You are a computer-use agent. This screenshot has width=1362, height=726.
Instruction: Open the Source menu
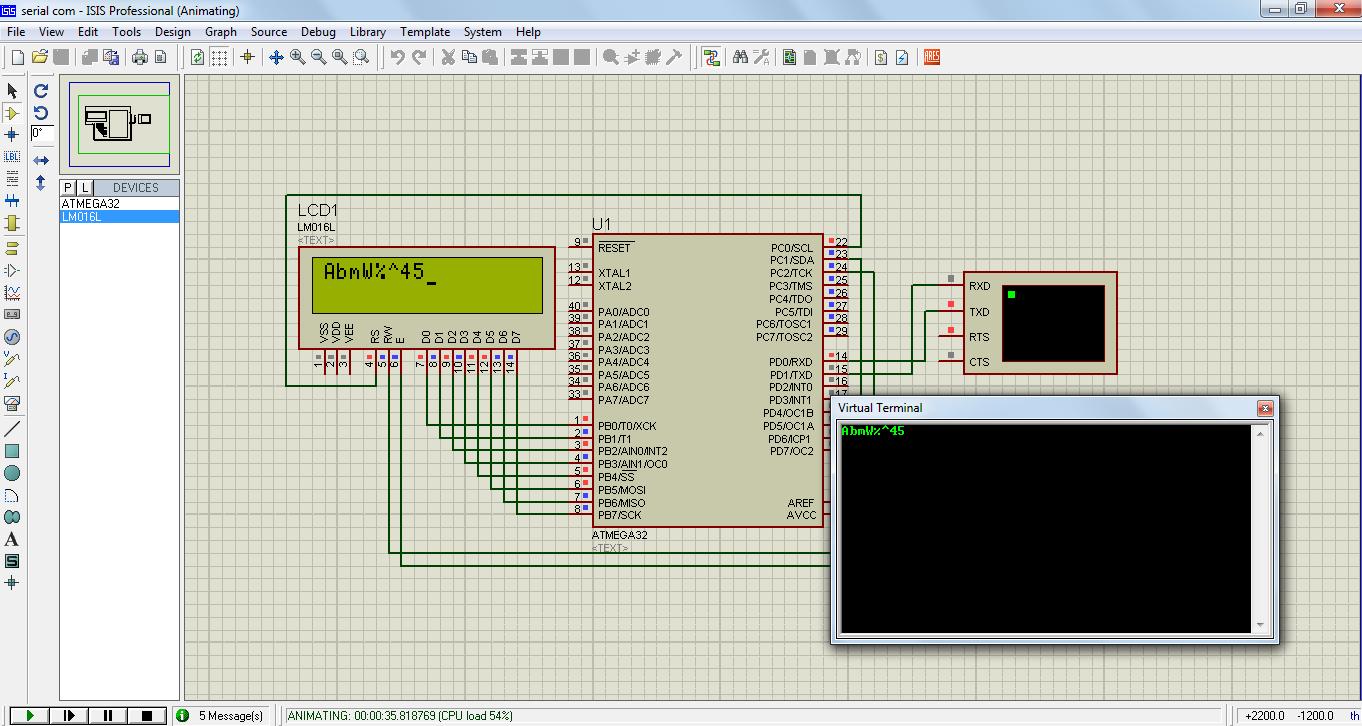click(269, 32)
